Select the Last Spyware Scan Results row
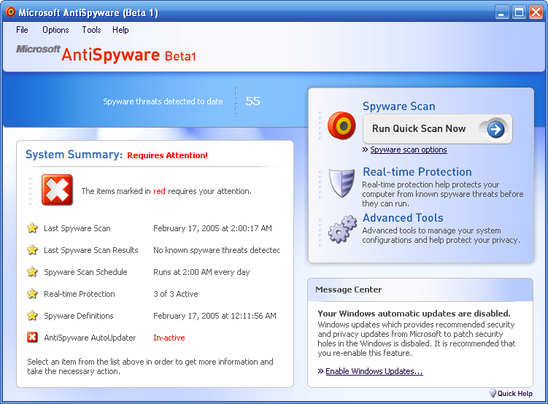 pyautogui.click(x=153, y=250)
